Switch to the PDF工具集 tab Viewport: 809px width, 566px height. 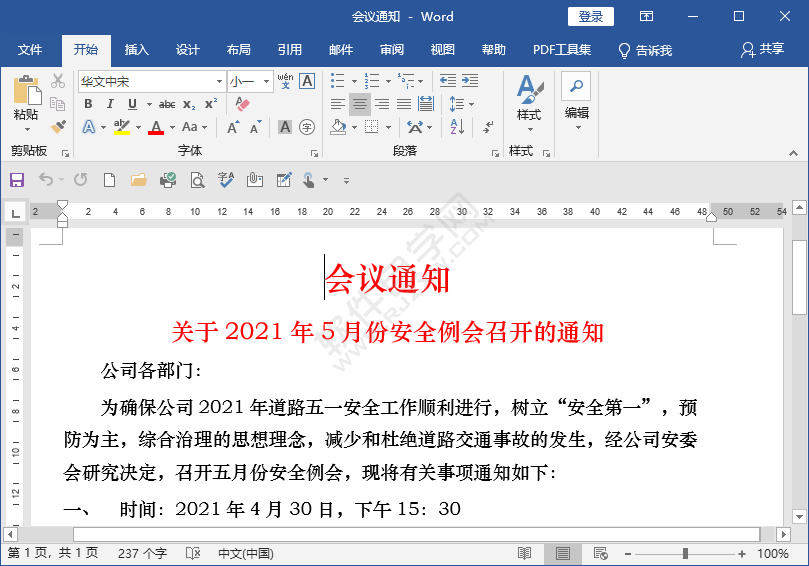[562, 50]
